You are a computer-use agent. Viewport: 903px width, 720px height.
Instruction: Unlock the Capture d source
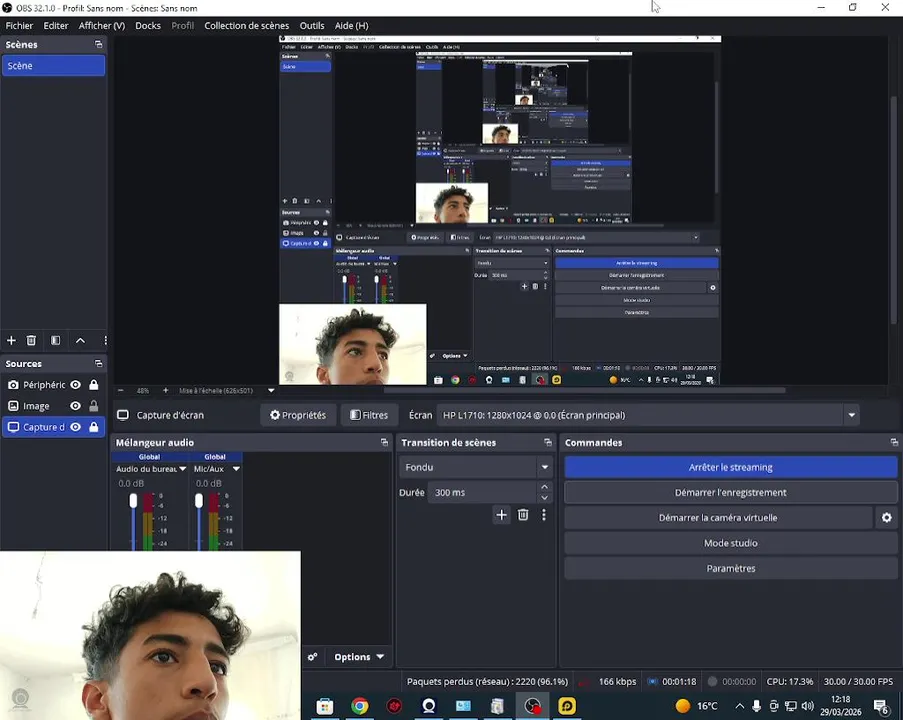[93, 427]
